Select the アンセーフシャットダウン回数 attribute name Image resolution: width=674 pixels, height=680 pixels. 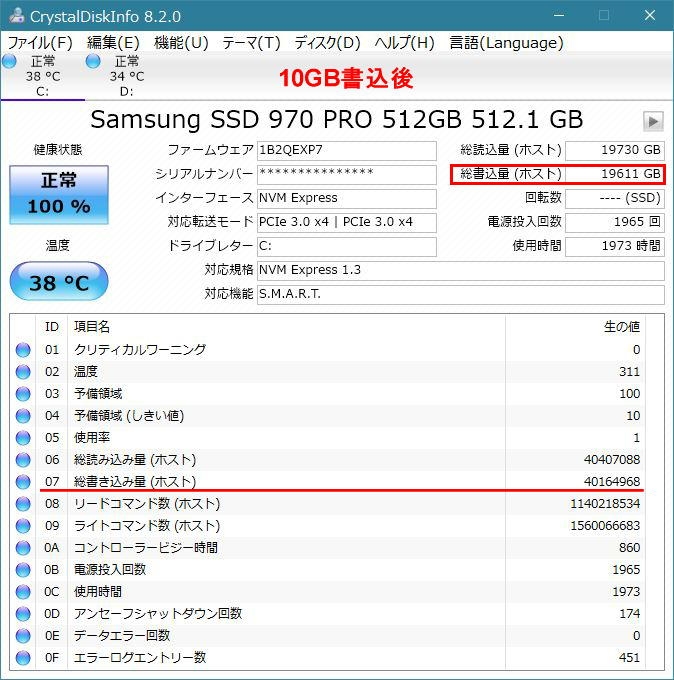(158, 614)
